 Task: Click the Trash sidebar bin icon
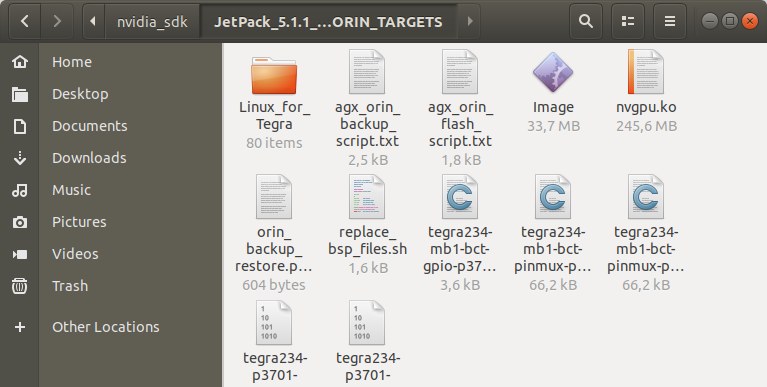(20, 286)
